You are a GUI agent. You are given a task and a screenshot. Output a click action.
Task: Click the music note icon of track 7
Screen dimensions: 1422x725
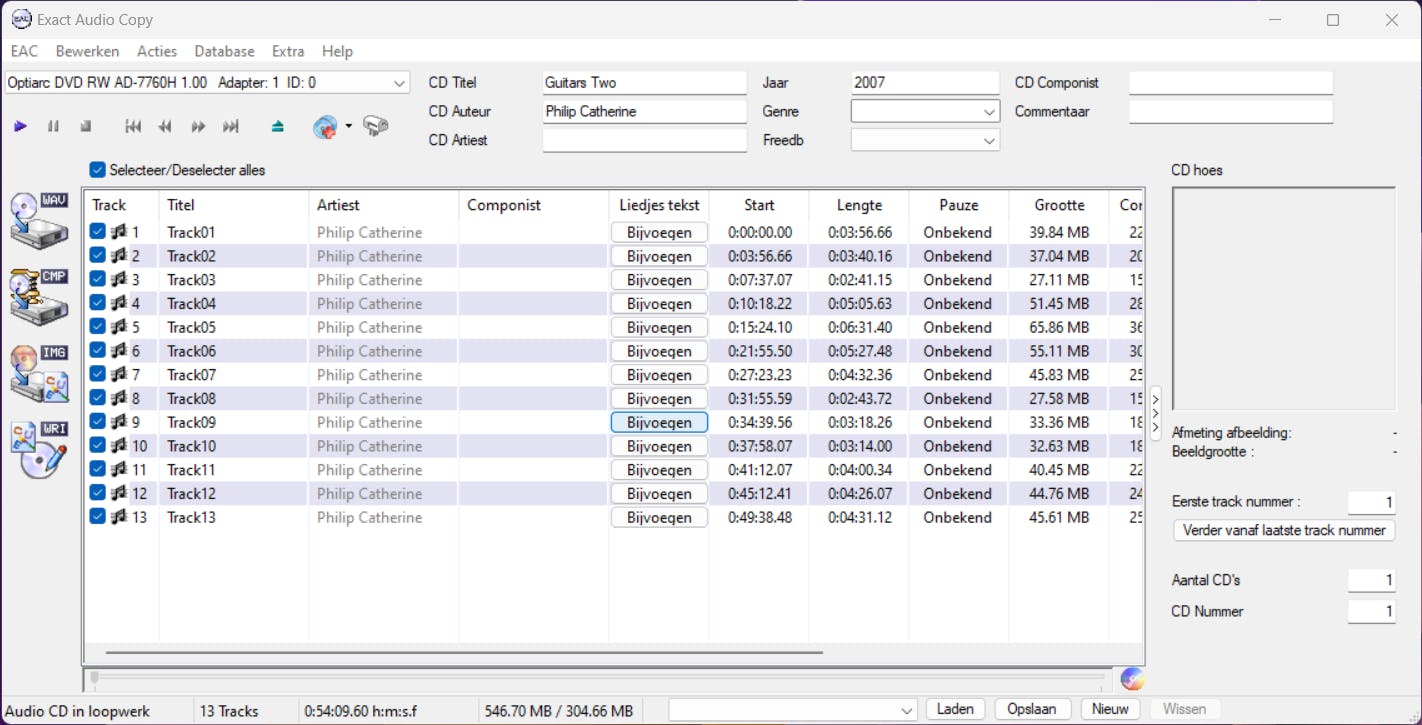click(x=119, y=374)
